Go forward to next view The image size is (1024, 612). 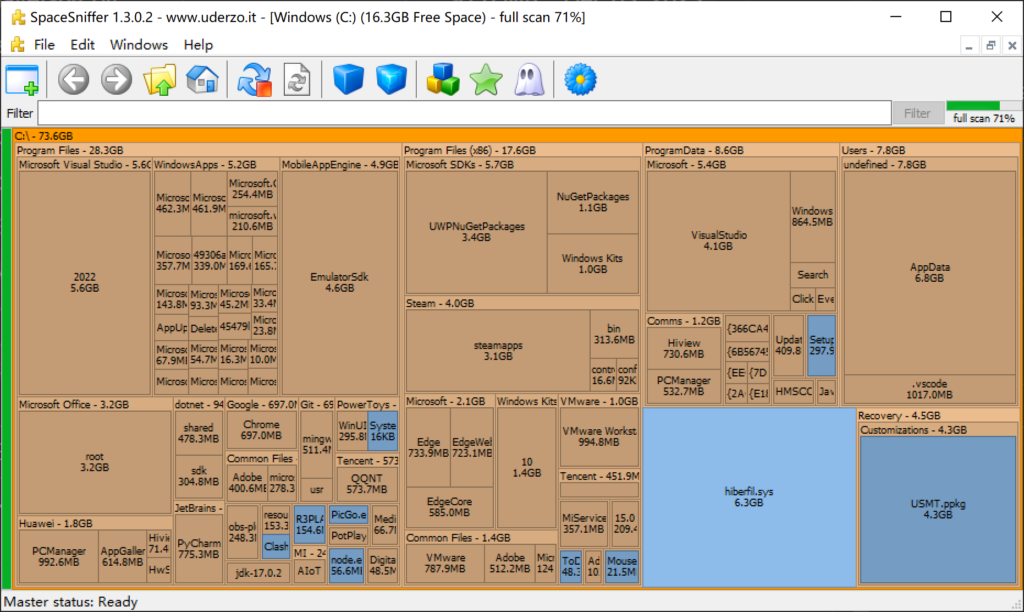(116, 80)
